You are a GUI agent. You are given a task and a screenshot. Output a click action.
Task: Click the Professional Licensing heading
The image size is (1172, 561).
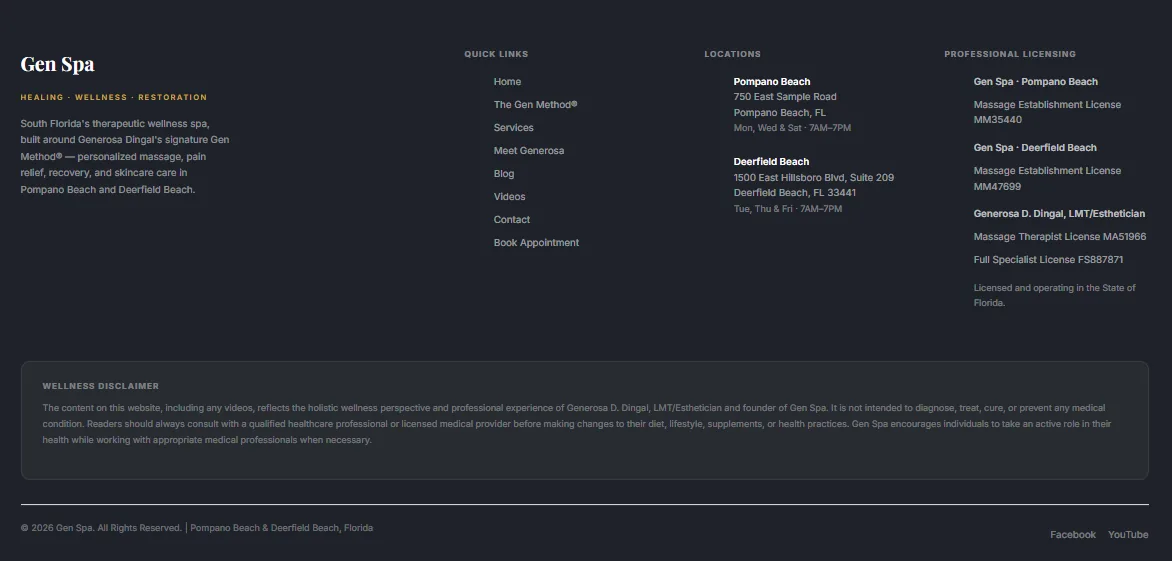point(1010,54)
